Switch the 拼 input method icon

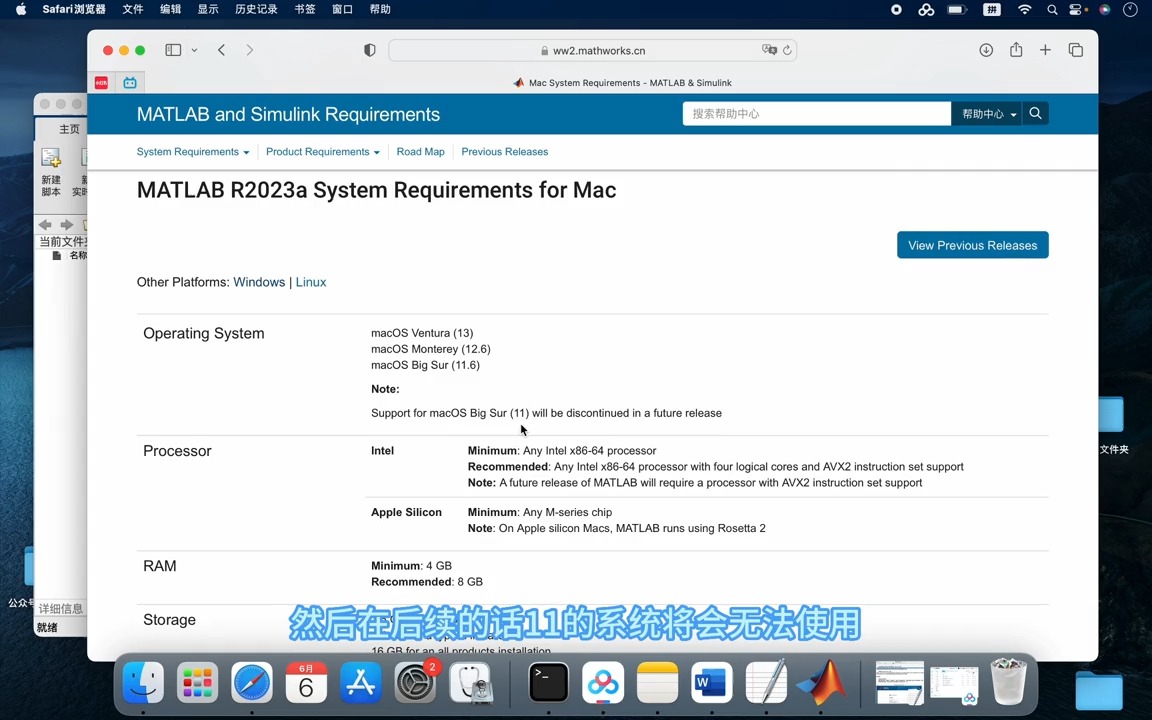992,10
